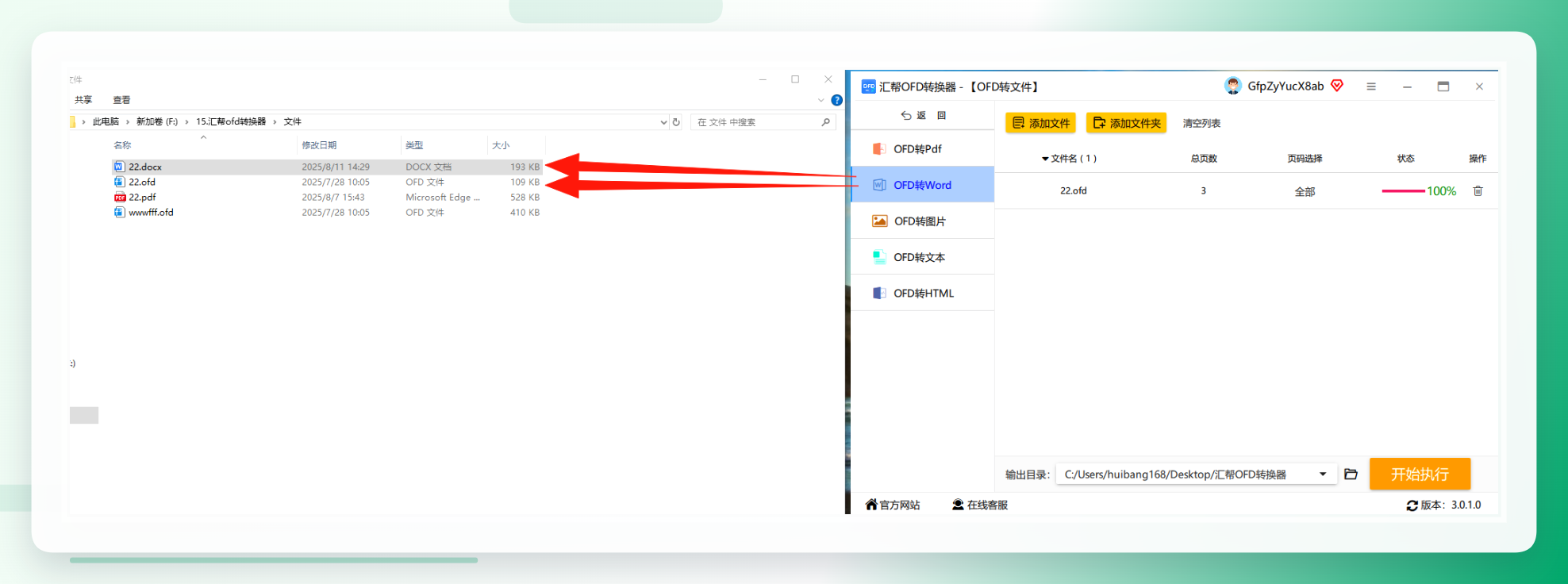The height and width of the screenshot is (584, 1568).
Task: Select the OFD转Pdf conversion mode
Action: [x=922, y=149]
